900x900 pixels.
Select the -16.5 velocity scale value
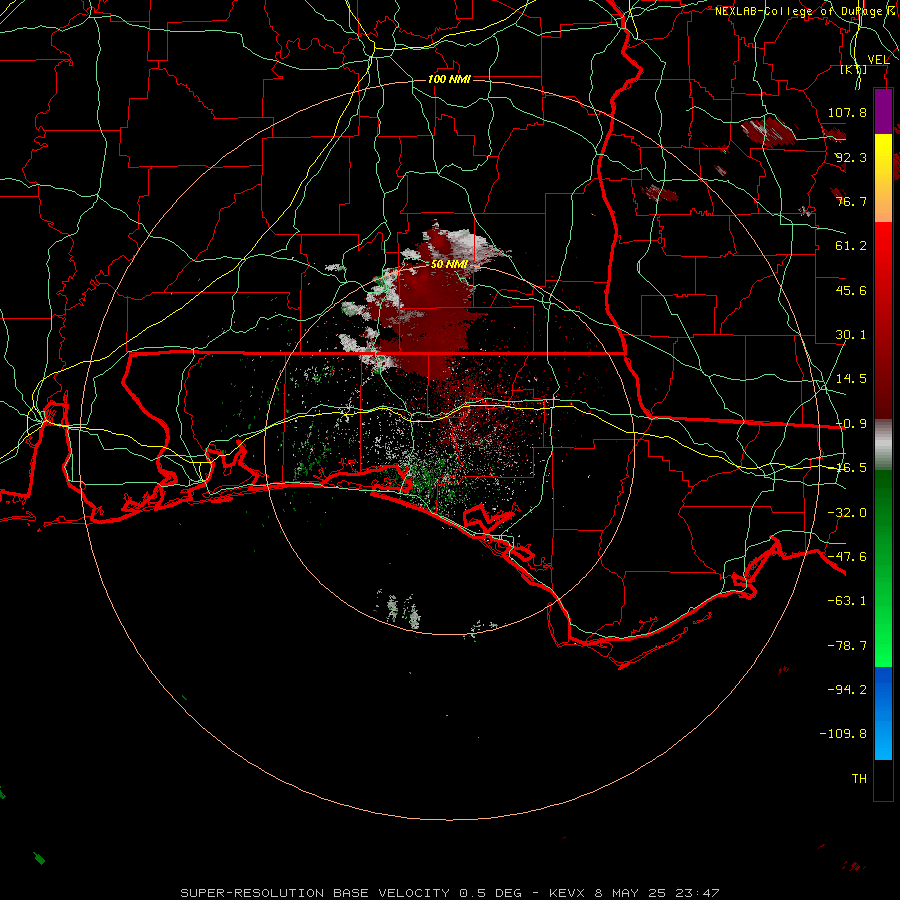(851, 468)
